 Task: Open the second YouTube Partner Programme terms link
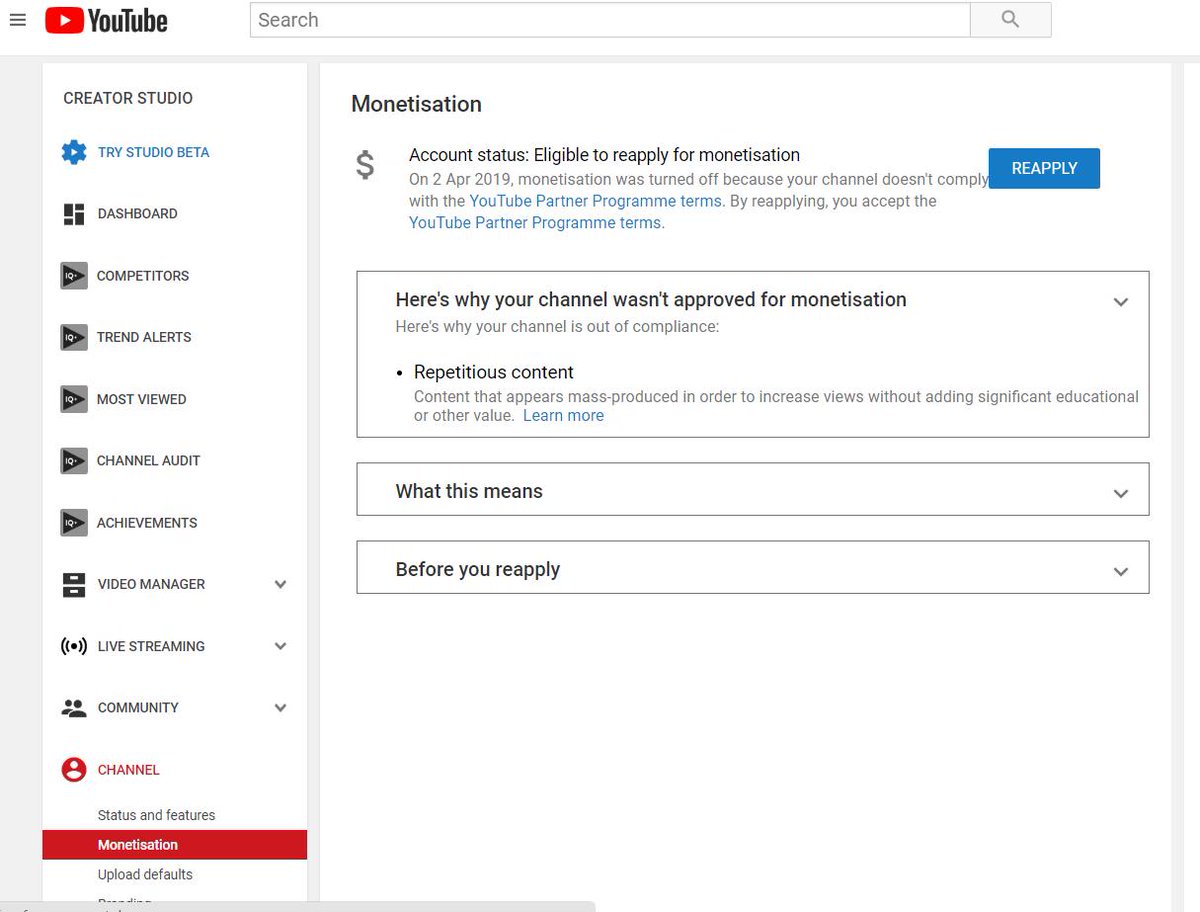click(537, 223)
